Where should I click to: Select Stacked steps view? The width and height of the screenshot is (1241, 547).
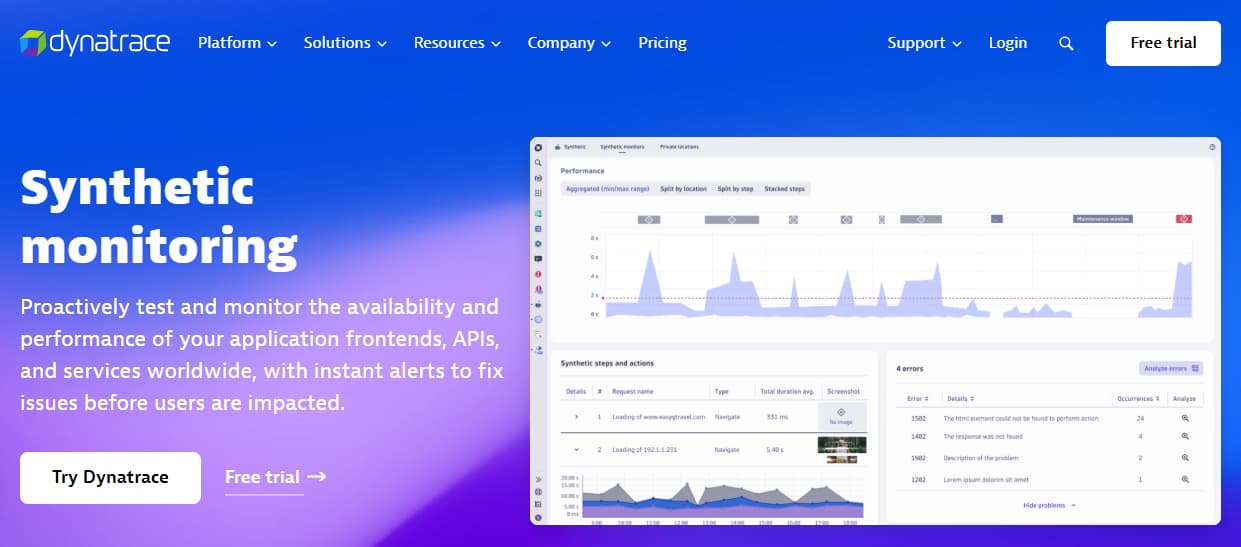pos(784,189)
